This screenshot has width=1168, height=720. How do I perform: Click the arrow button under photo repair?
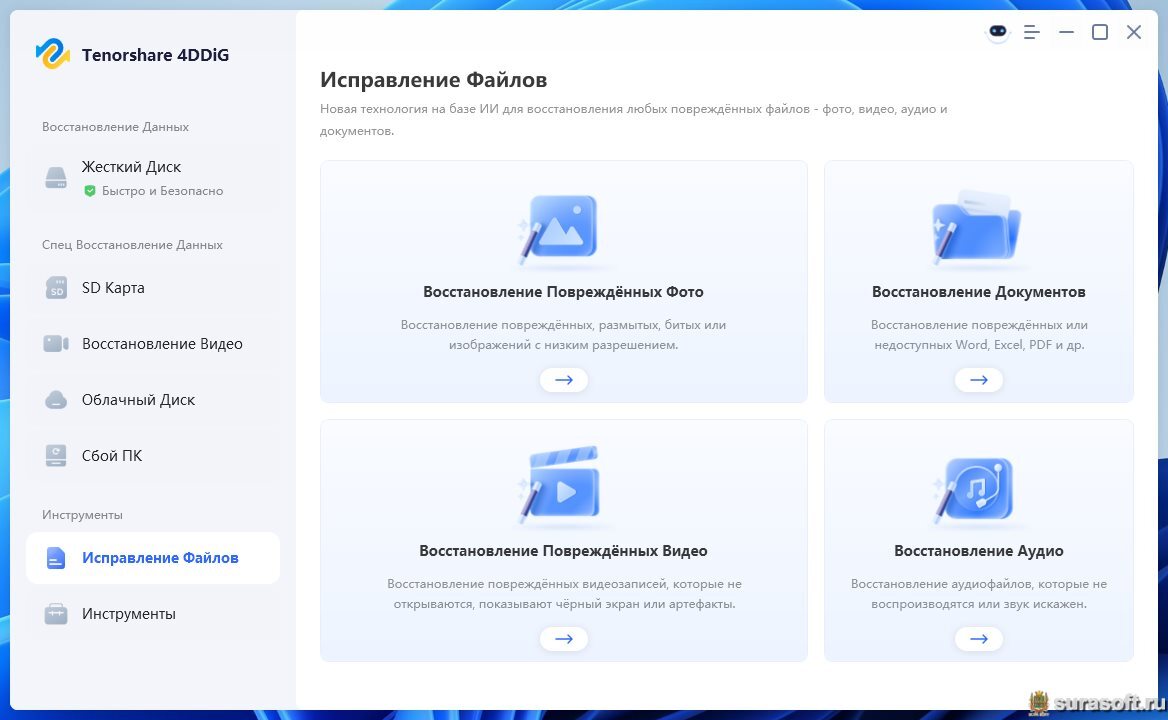[x=564, y=380]
